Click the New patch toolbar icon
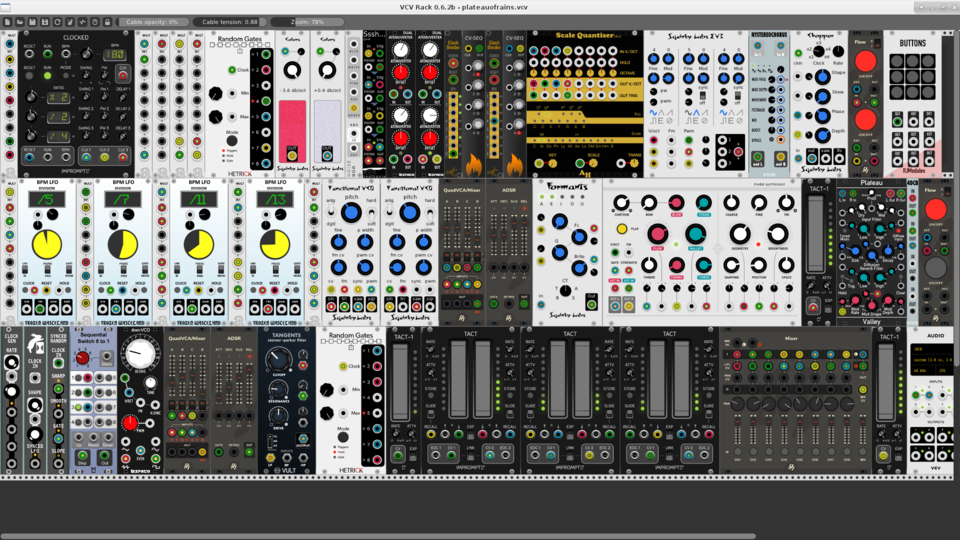960x540 pixels. [7, 22]
